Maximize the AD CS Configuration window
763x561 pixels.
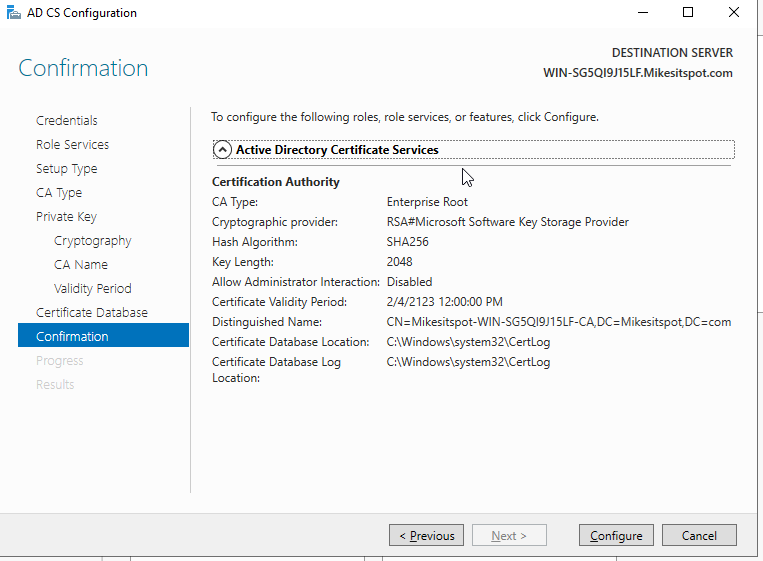pos(688,13)
